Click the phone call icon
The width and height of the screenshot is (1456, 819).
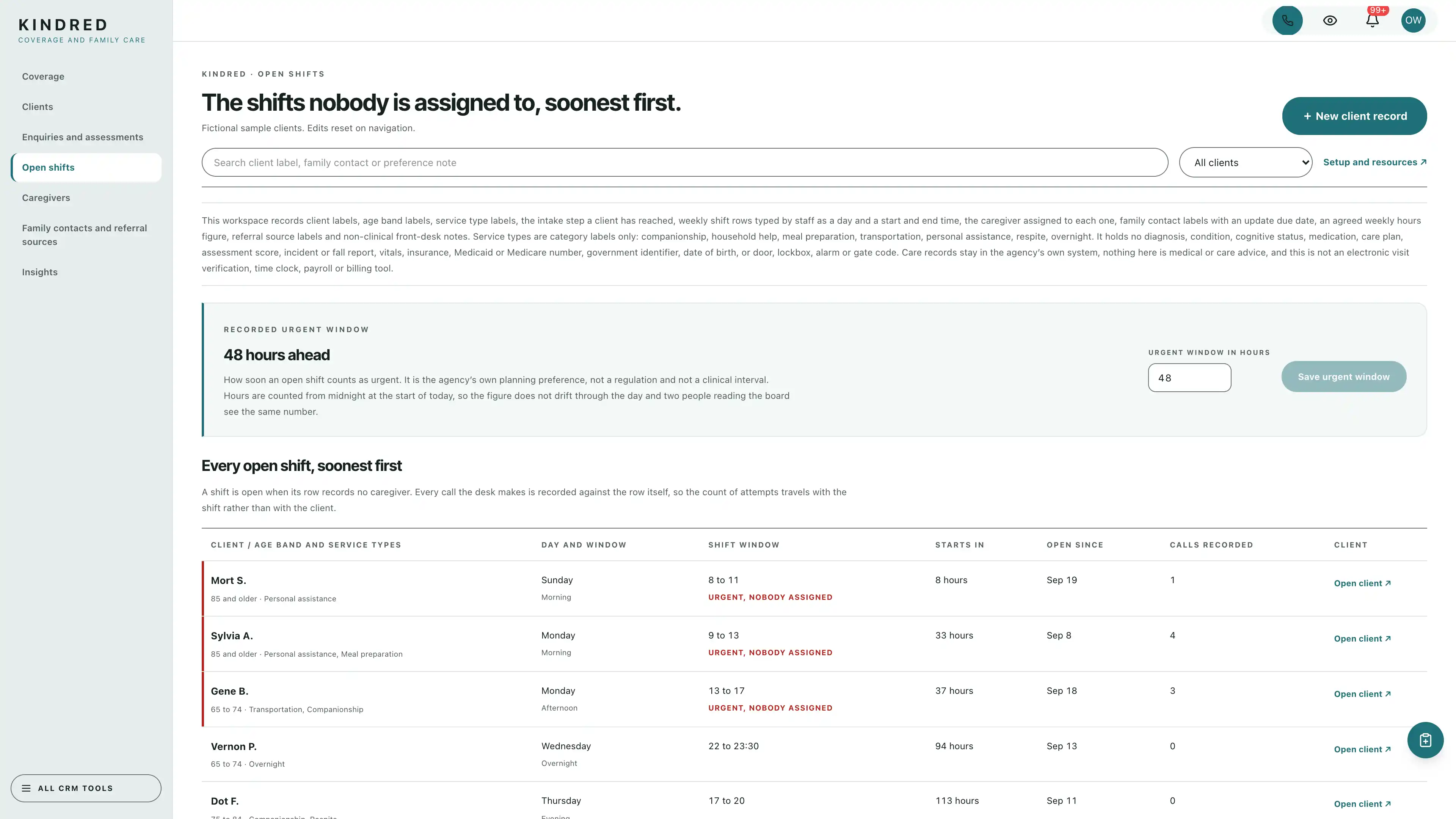[1287, 20]
